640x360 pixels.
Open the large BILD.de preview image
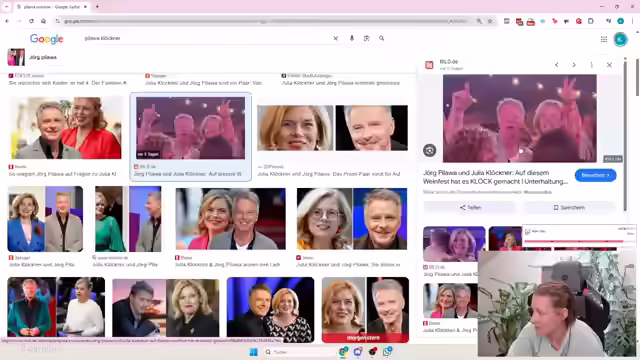click(x=520, y=118)
